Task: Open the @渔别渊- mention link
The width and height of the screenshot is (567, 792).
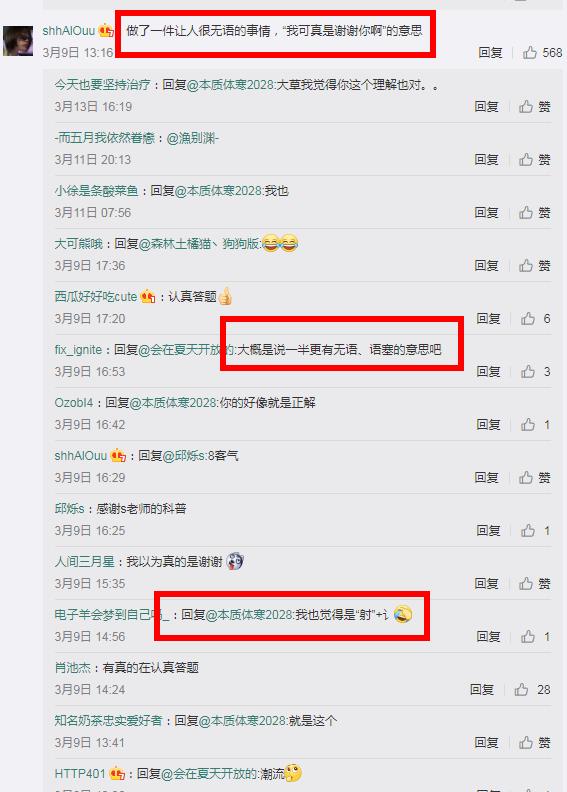Action: [x=192, y=138]
